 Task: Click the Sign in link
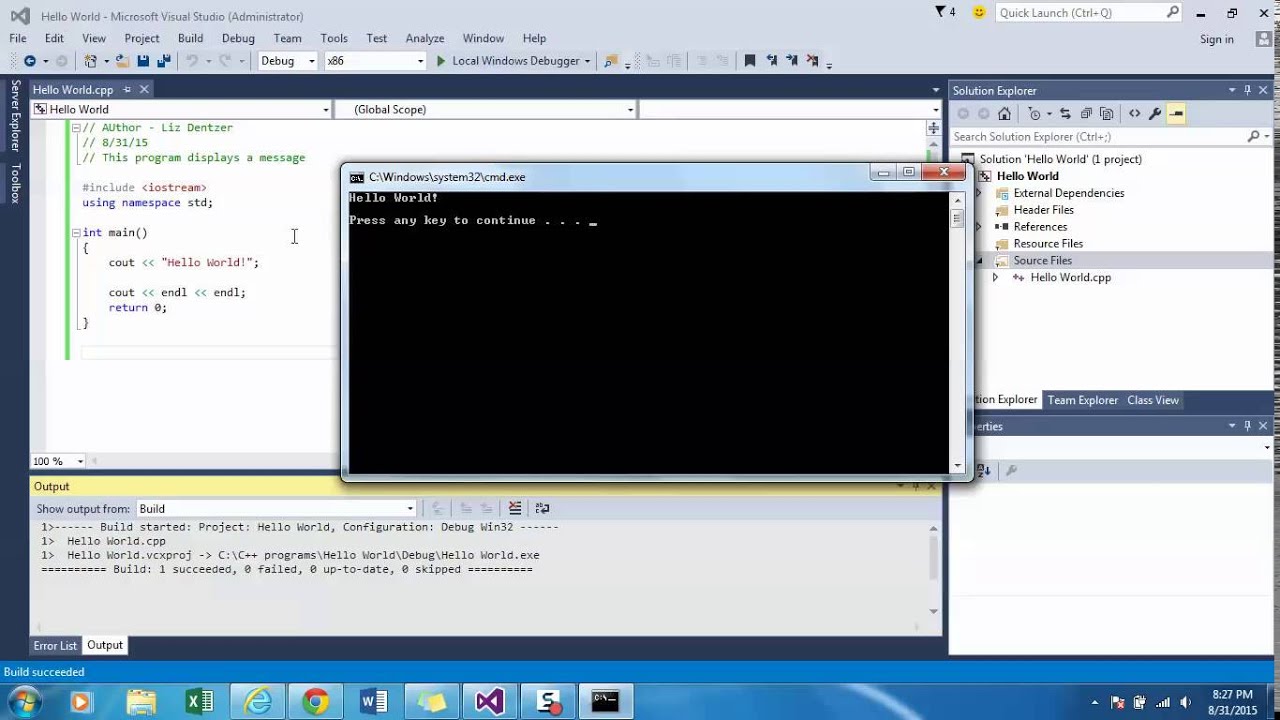(1217, 39)
